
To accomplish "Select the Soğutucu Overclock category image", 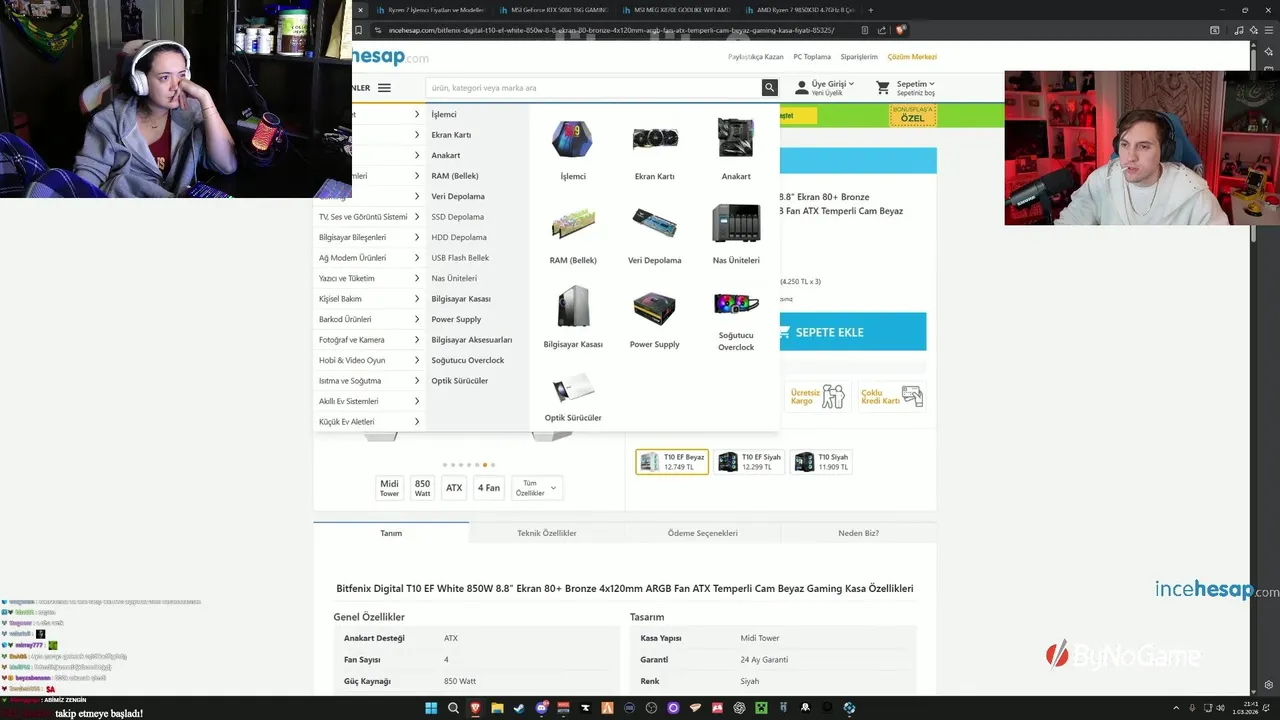I will point(736,303).
